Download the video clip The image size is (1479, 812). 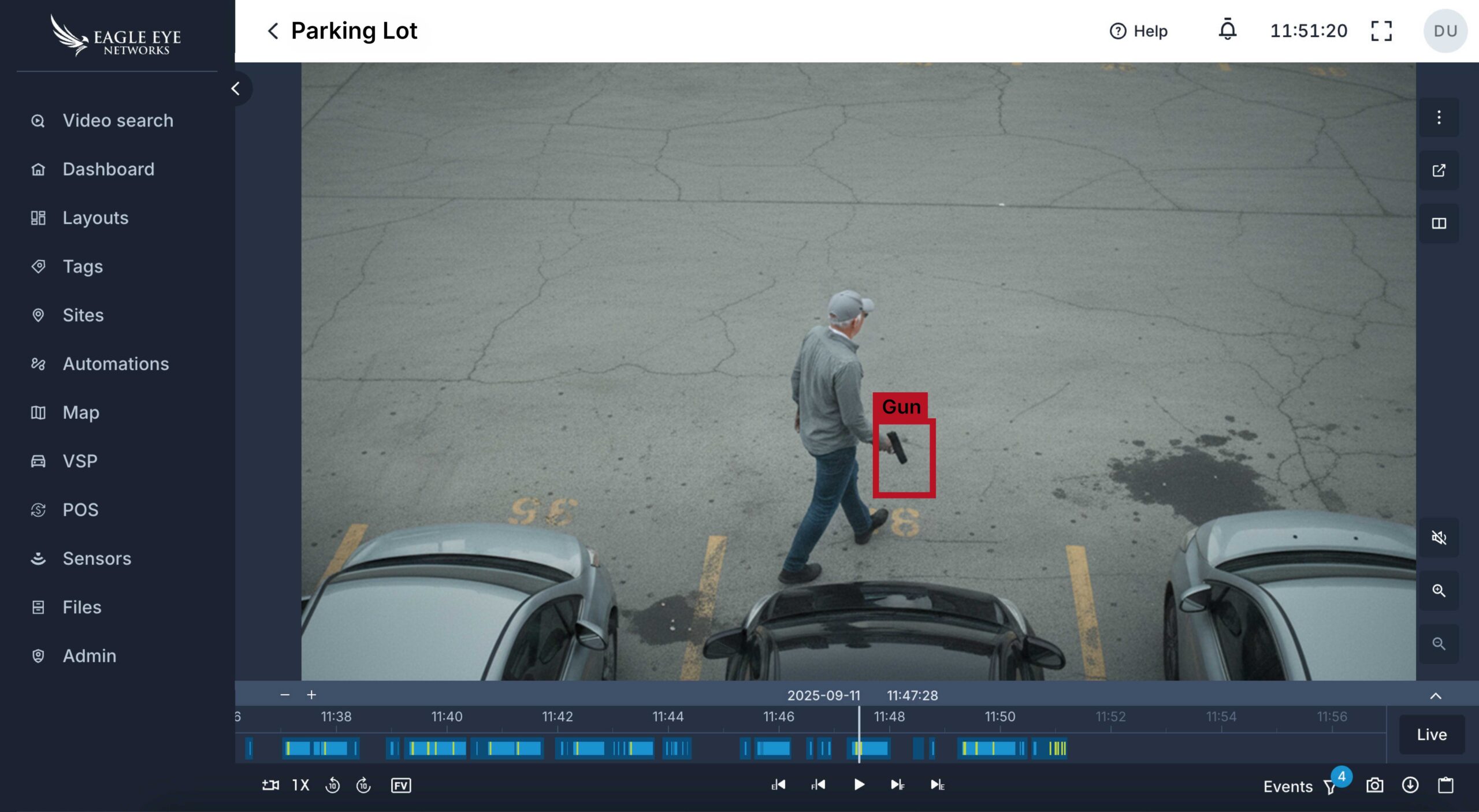(1410, 785)
